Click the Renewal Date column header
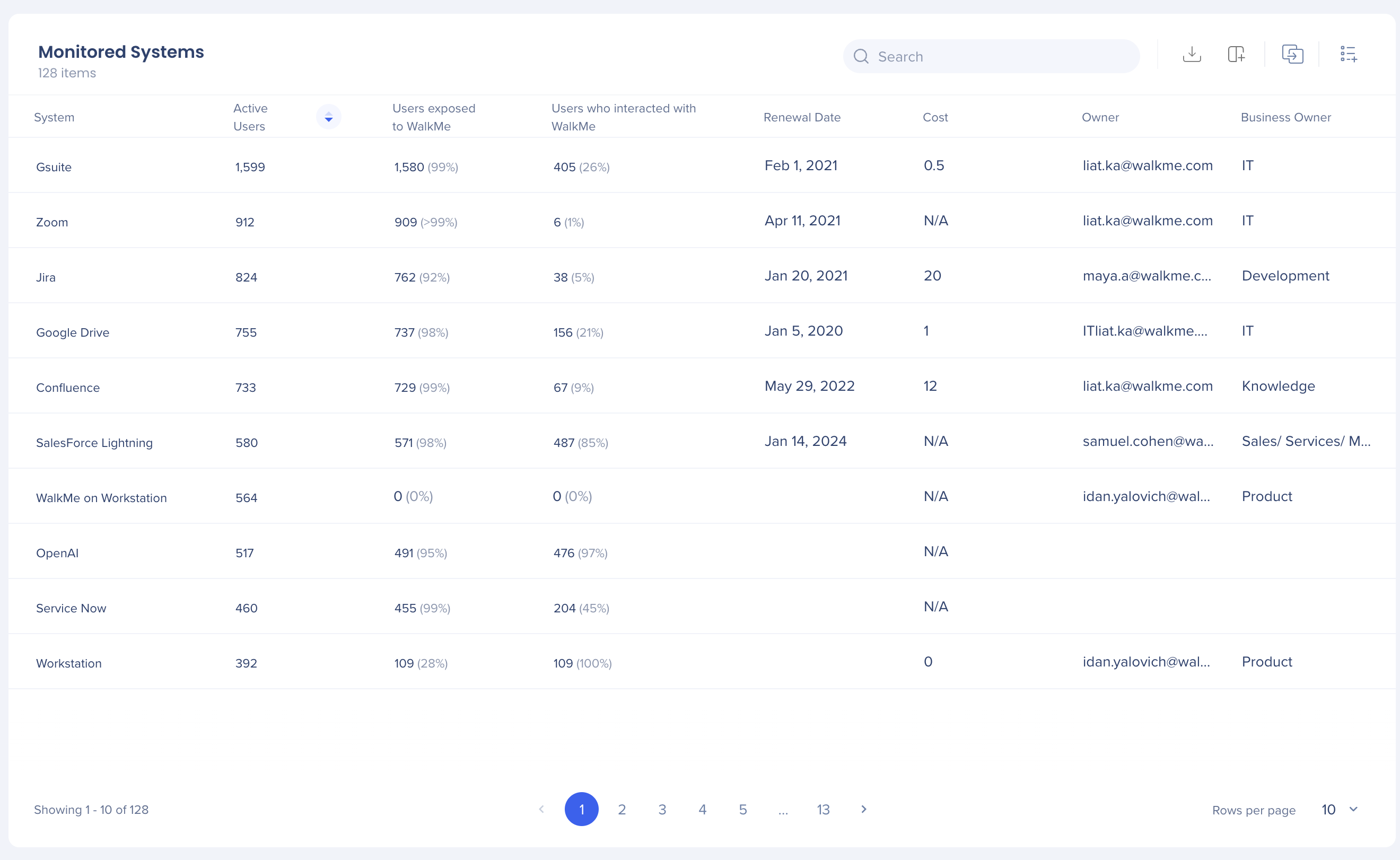 tap(801, 117)
